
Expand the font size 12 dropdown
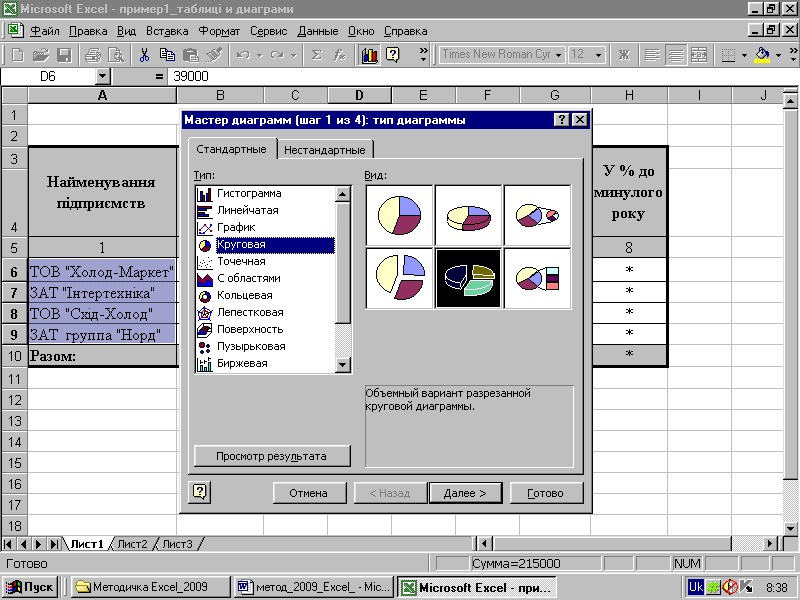click(598, 55)
